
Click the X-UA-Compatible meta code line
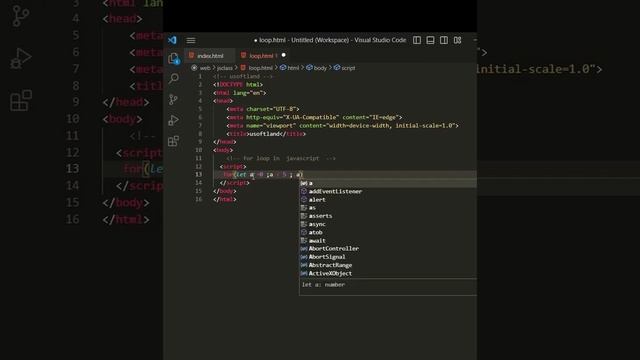click(x=314, y=117)
